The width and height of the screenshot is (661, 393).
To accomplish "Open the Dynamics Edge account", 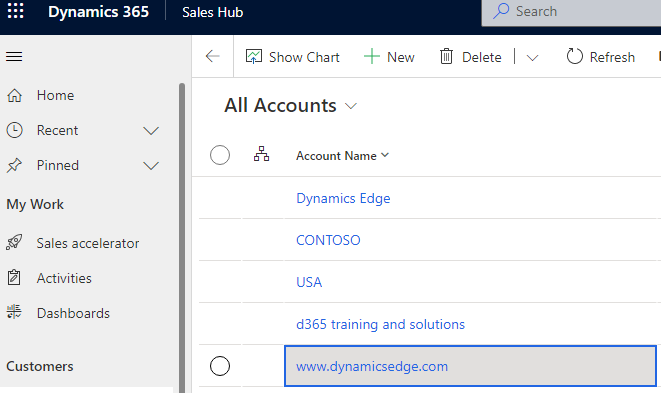I will (x=343, y=198).
